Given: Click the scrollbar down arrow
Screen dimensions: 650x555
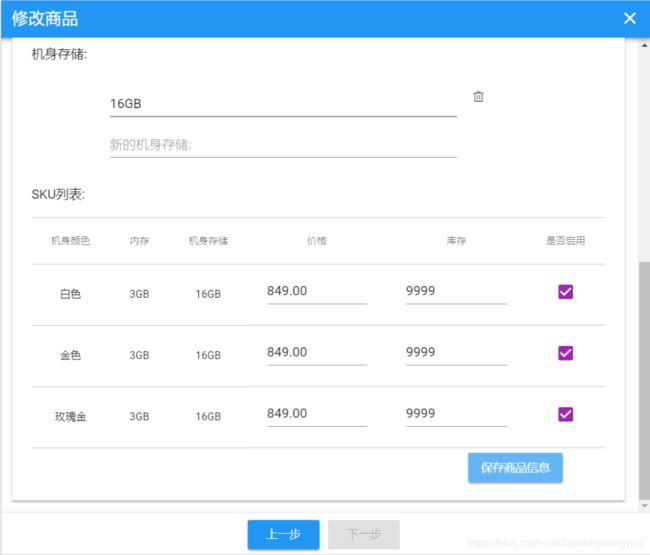Looking at the screenshot, I should click(x=644, y=506).
